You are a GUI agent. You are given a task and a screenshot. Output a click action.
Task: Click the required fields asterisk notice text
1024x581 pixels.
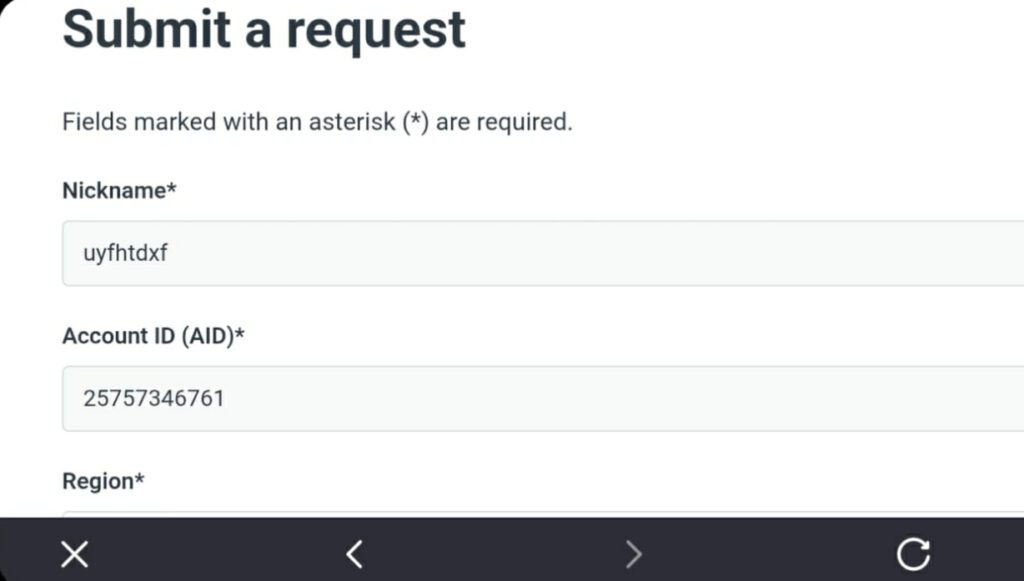317,123
